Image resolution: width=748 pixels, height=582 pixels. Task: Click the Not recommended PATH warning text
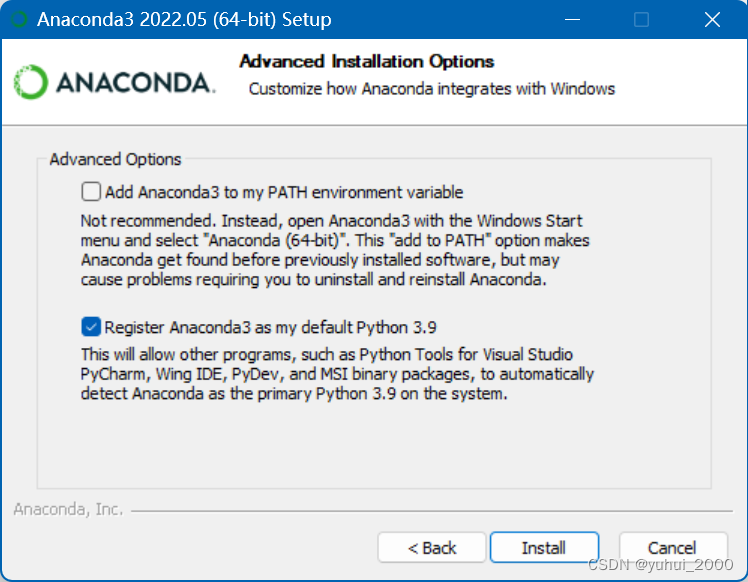(x=335, y=250)
